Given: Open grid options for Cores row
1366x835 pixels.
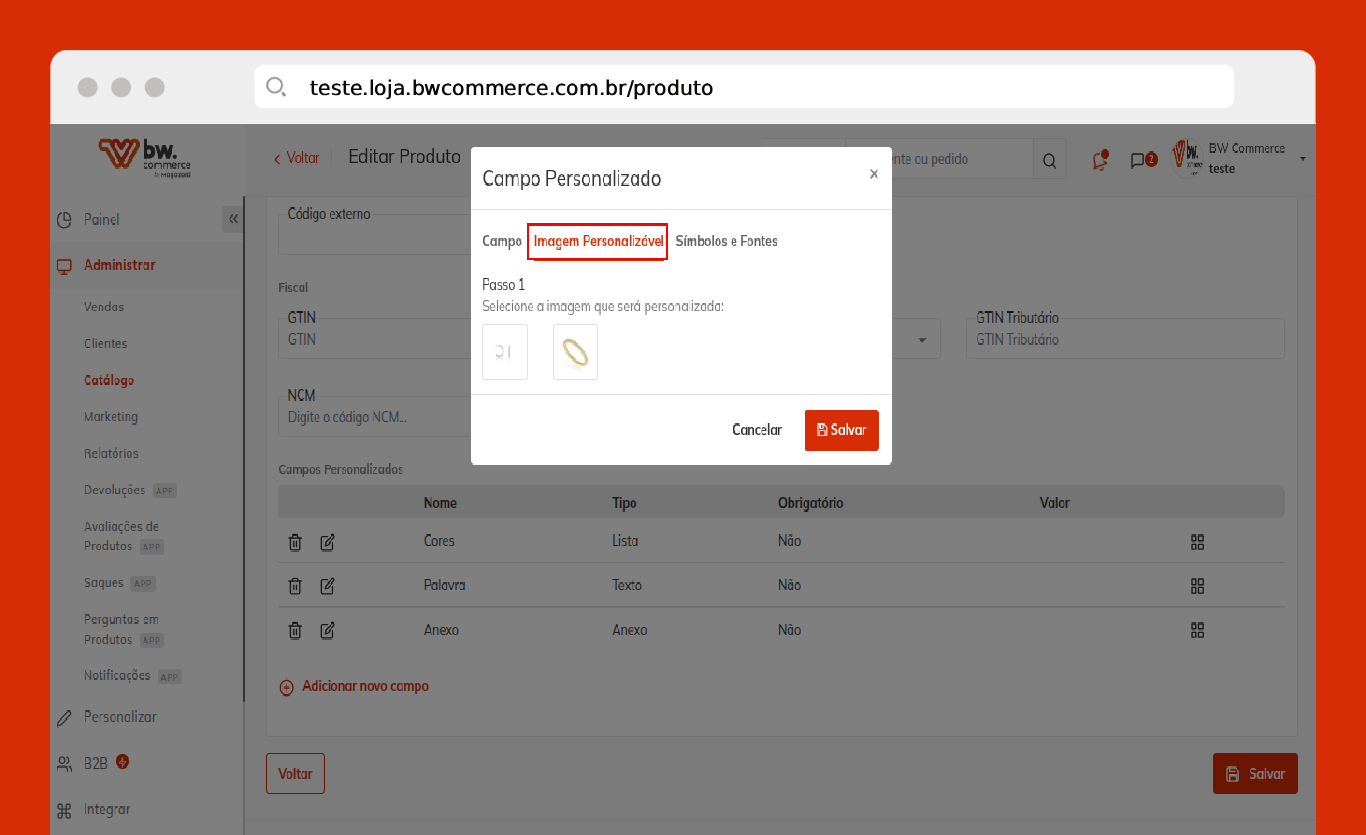Looking at the screenshot, I should pos(1197,542).
